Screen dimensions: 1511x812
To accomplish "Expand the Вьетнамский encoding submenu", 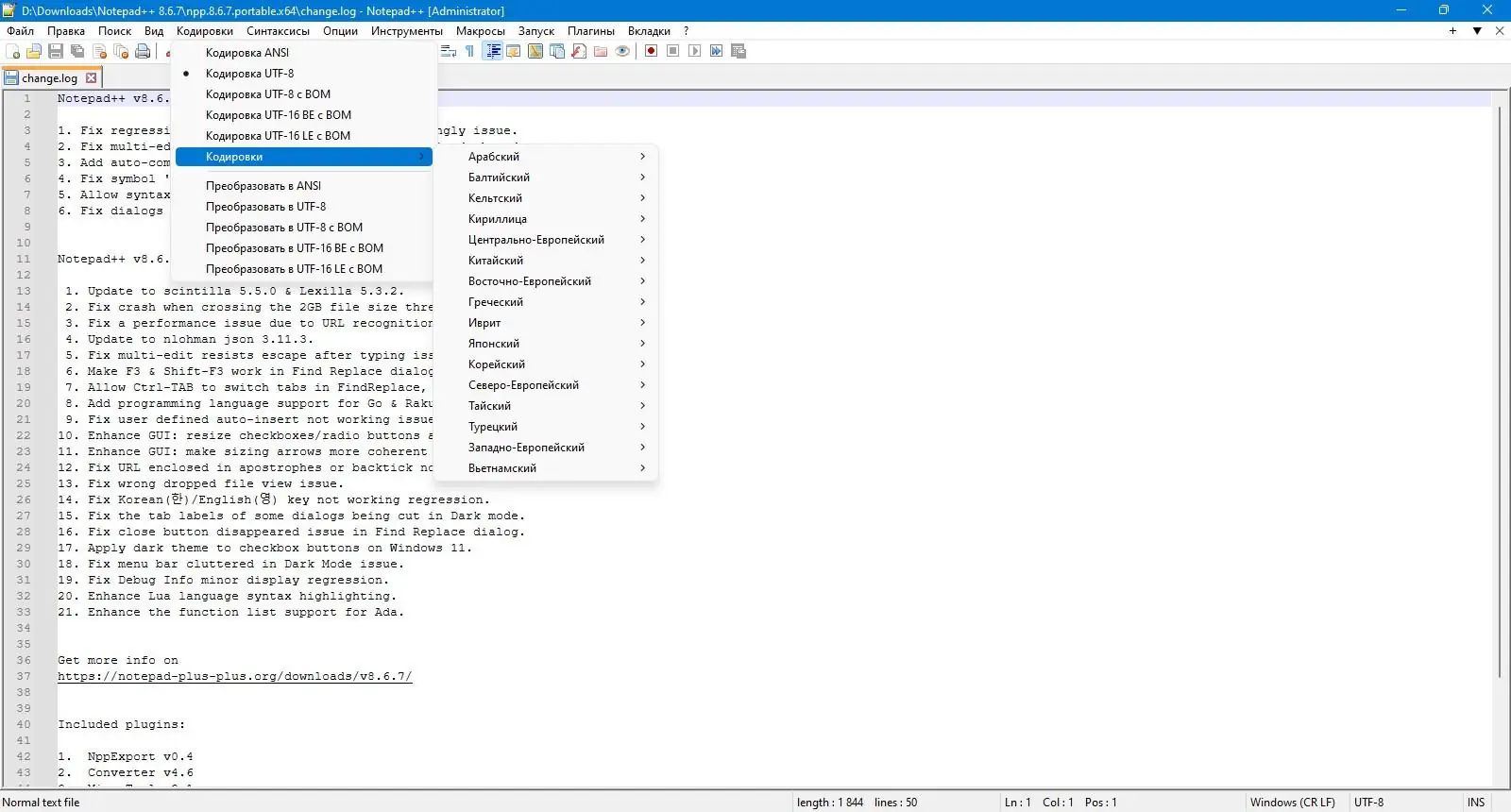I will coord(546,468).
